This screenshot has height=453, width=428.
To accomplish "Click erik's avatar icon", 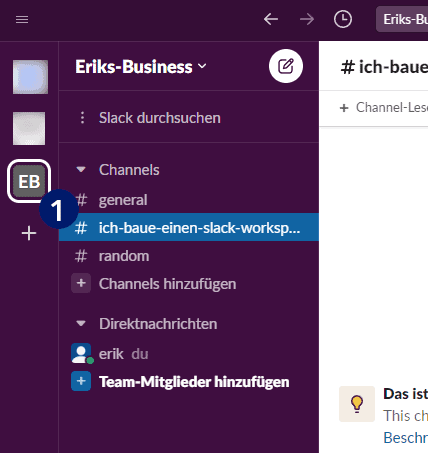I will click(x=81, y=353).
